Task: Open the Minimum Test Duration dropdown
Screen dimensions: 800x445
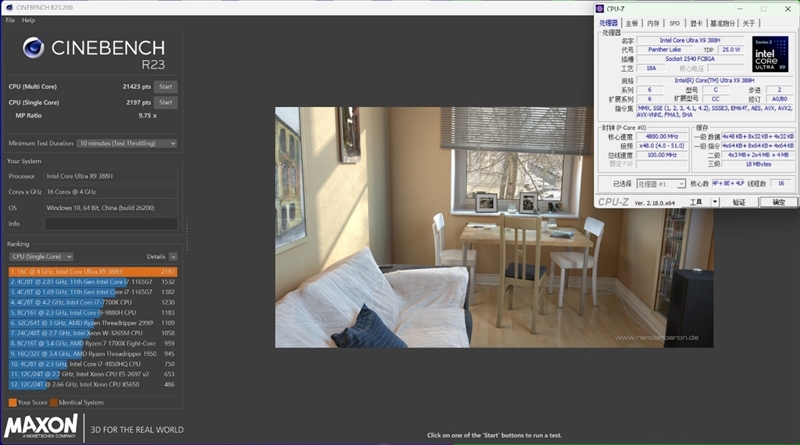Action: coord(127,144)
